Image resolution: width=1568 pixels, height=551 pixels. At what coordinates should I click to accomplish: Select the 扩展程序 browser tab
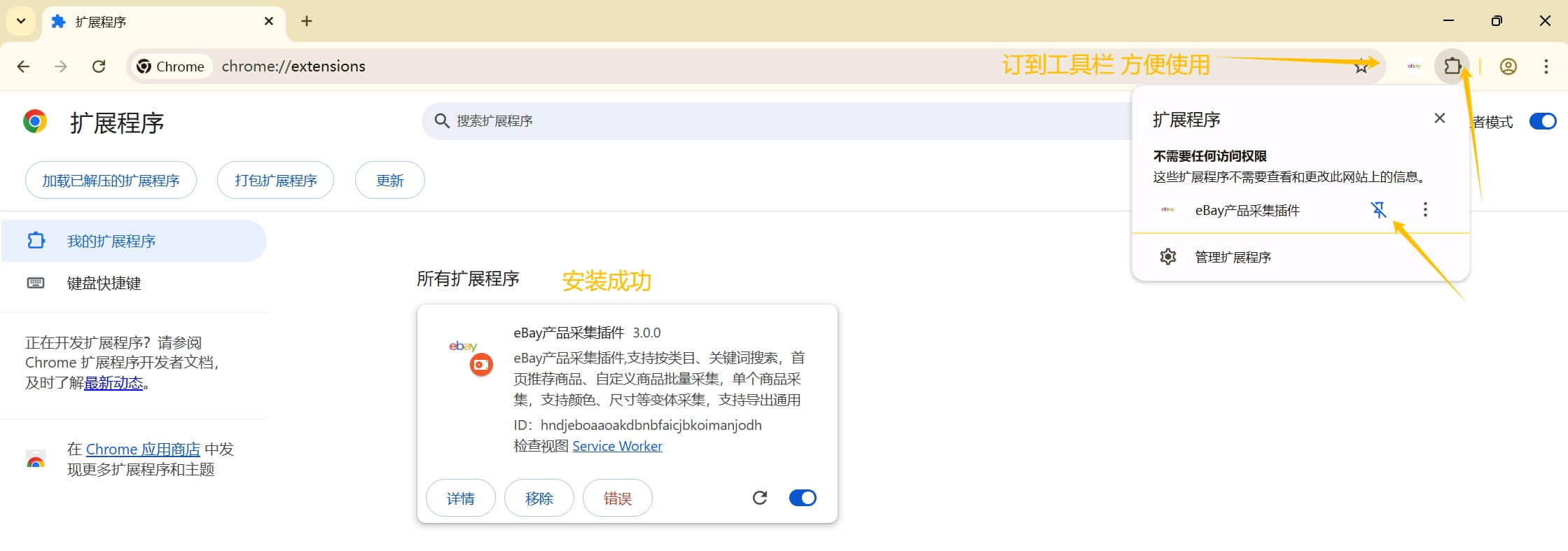164,24
